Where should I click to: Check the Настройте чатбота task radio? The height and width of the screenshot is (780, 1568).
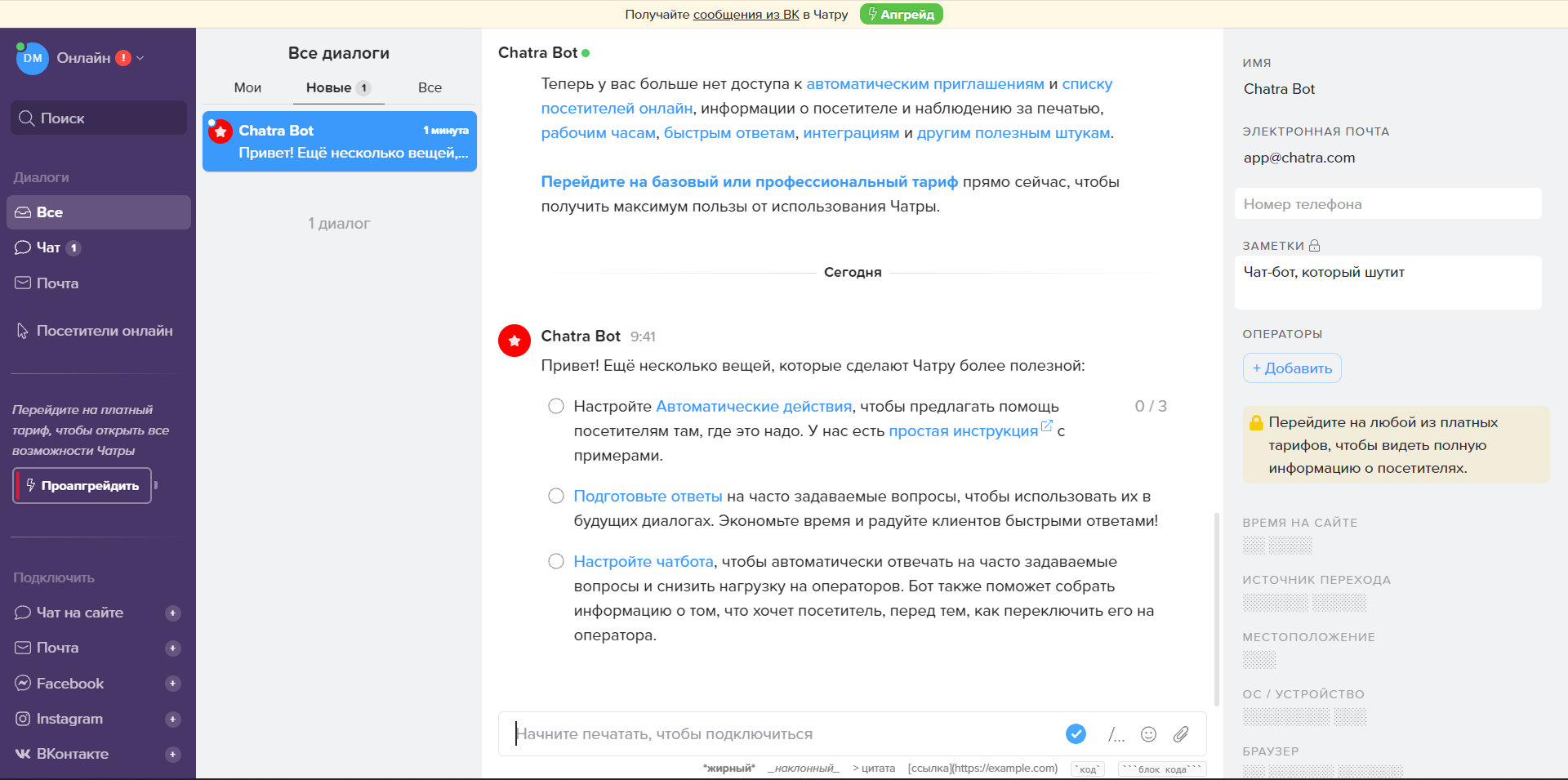click(x=556, y=561)
